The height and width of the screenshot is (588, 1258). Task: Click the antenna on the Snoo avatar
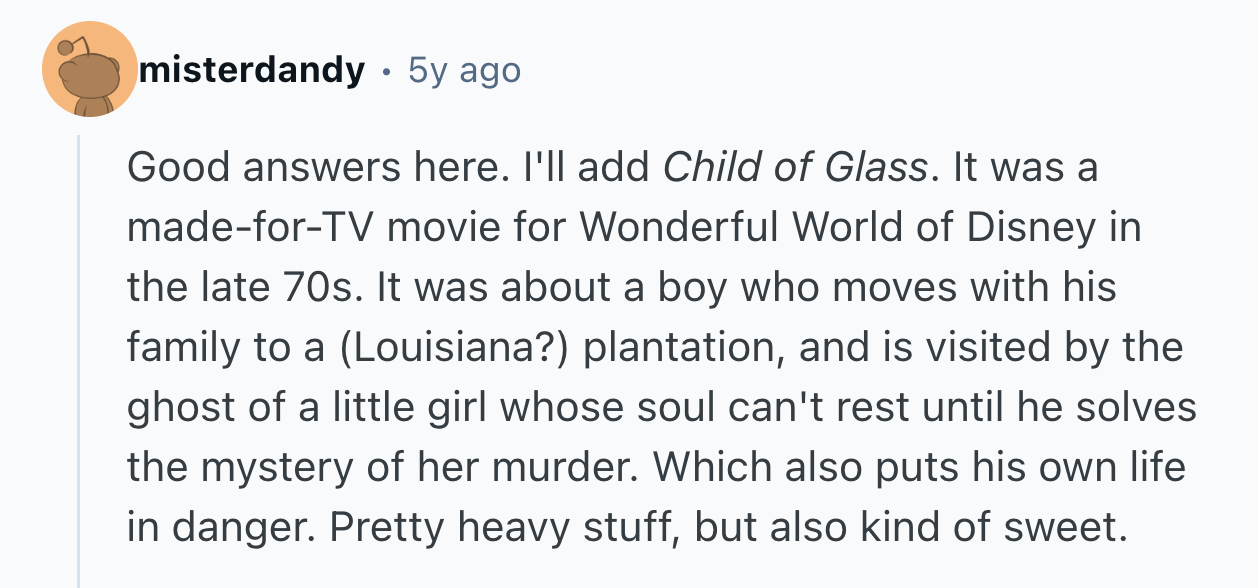pos(69,45)
